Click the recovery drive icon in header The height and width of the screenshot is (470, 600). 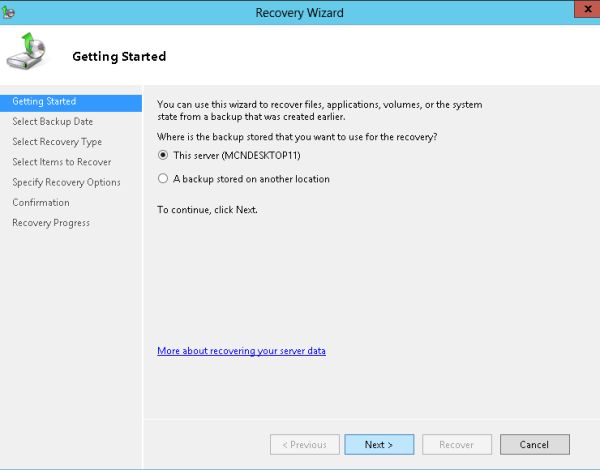(26, 51)
